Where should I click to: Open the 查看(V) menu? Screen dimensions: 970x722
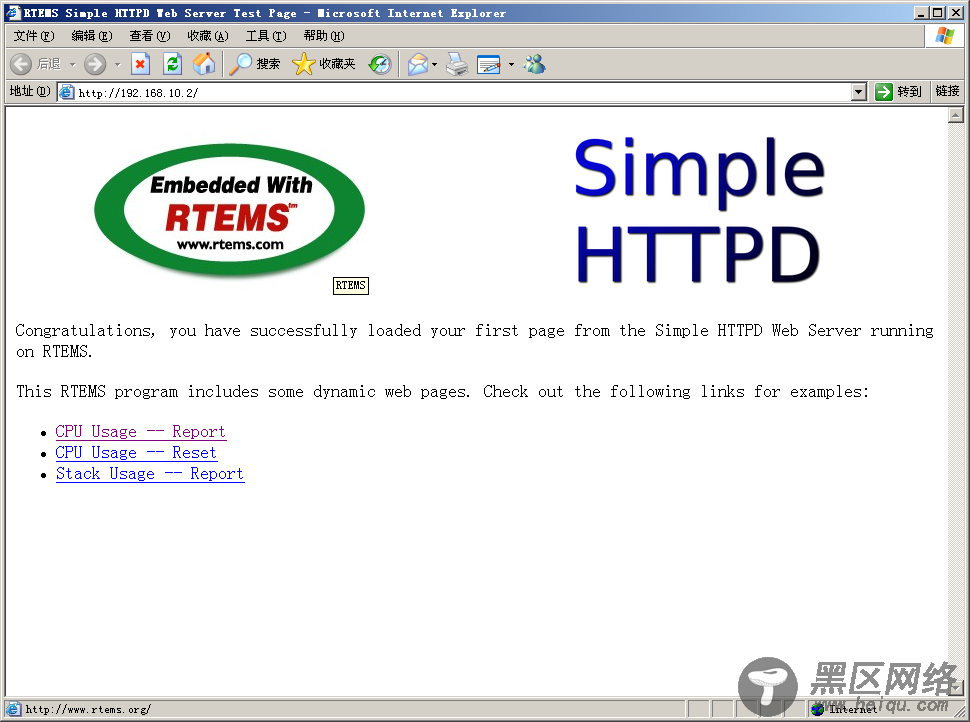click(x=150, y=36)
